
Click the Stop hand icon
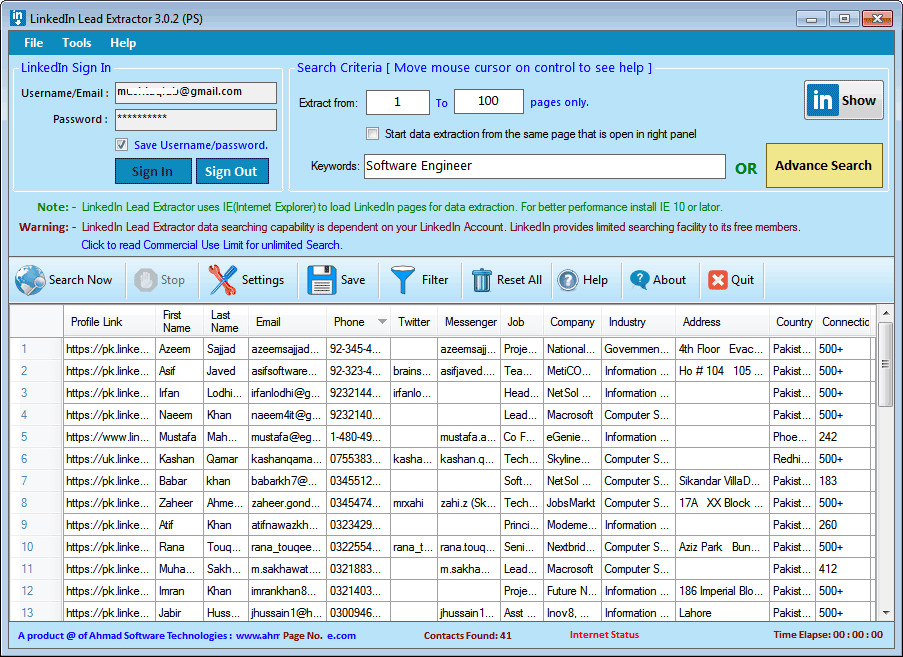[146, 280]
